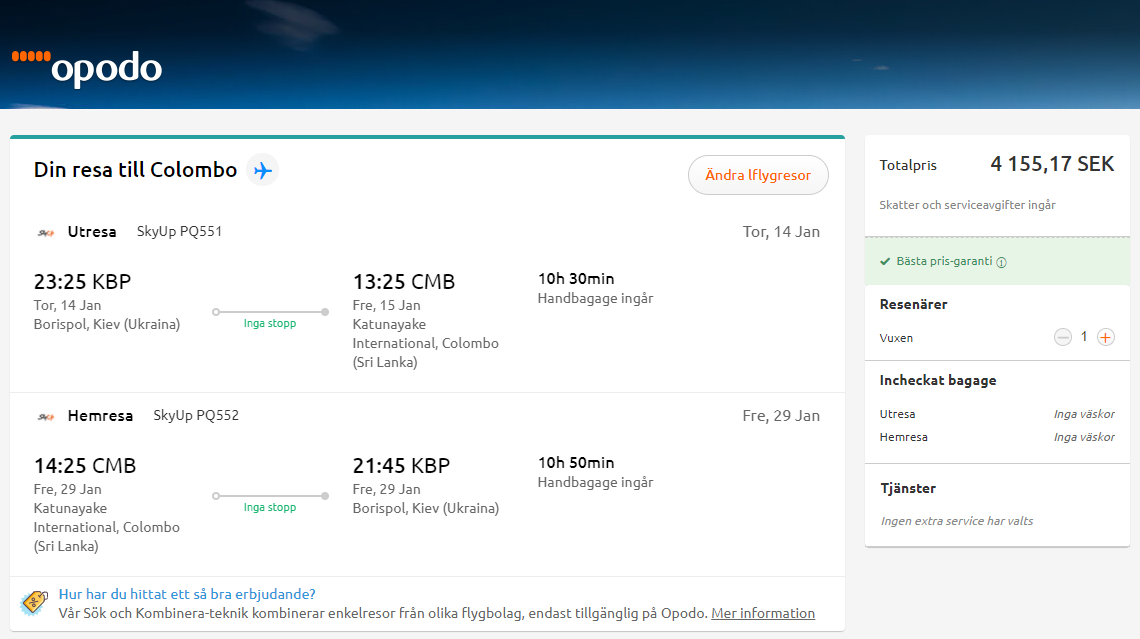Click the outbound duration 10h 30min
Viewport: 1140px width, 639px height.
point(576,278)
